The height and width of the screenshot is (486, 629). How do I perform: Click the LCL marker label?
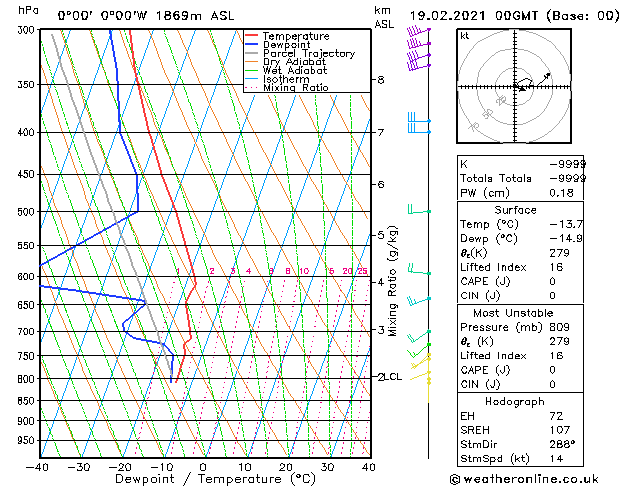pyautogui.click(x=393, y=377)
